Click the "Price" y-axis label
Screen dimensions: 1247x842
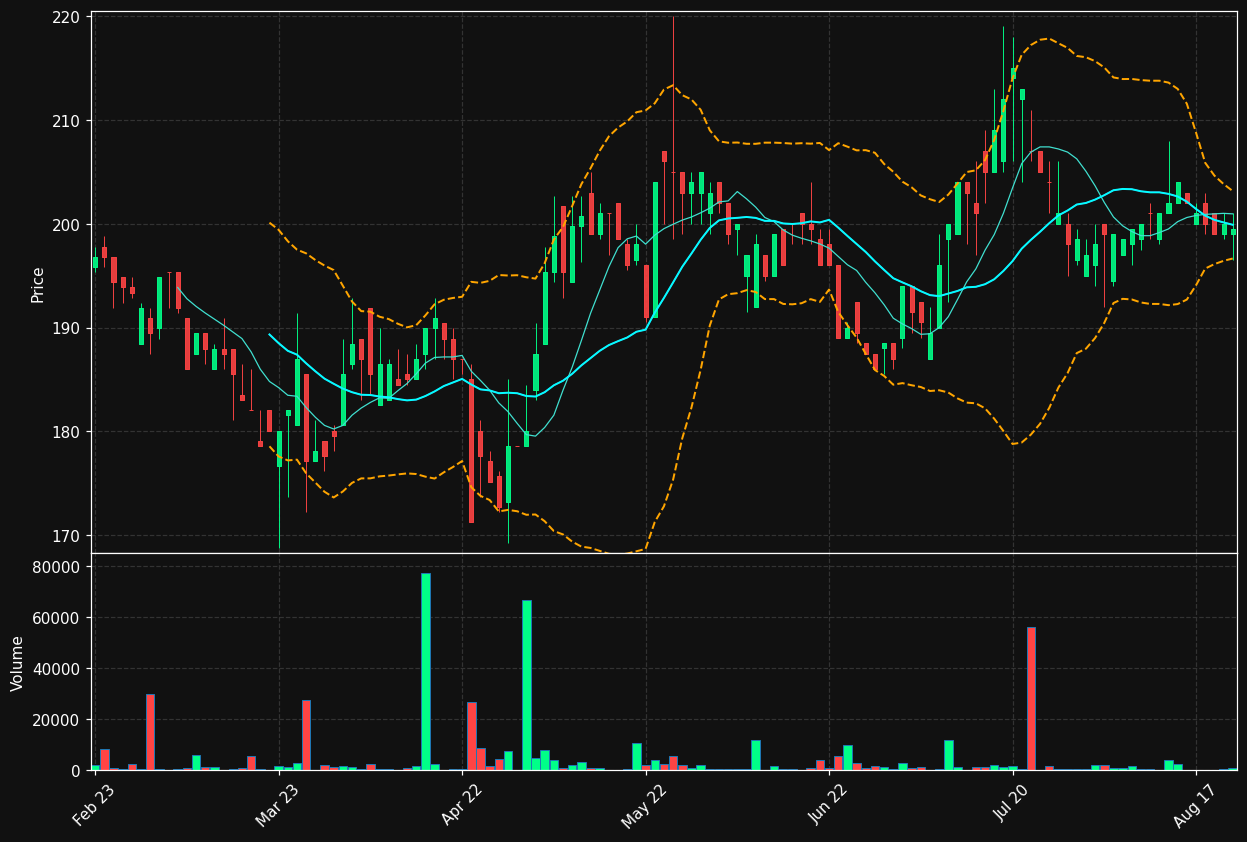pyautogui.click(x=38, y=284)
